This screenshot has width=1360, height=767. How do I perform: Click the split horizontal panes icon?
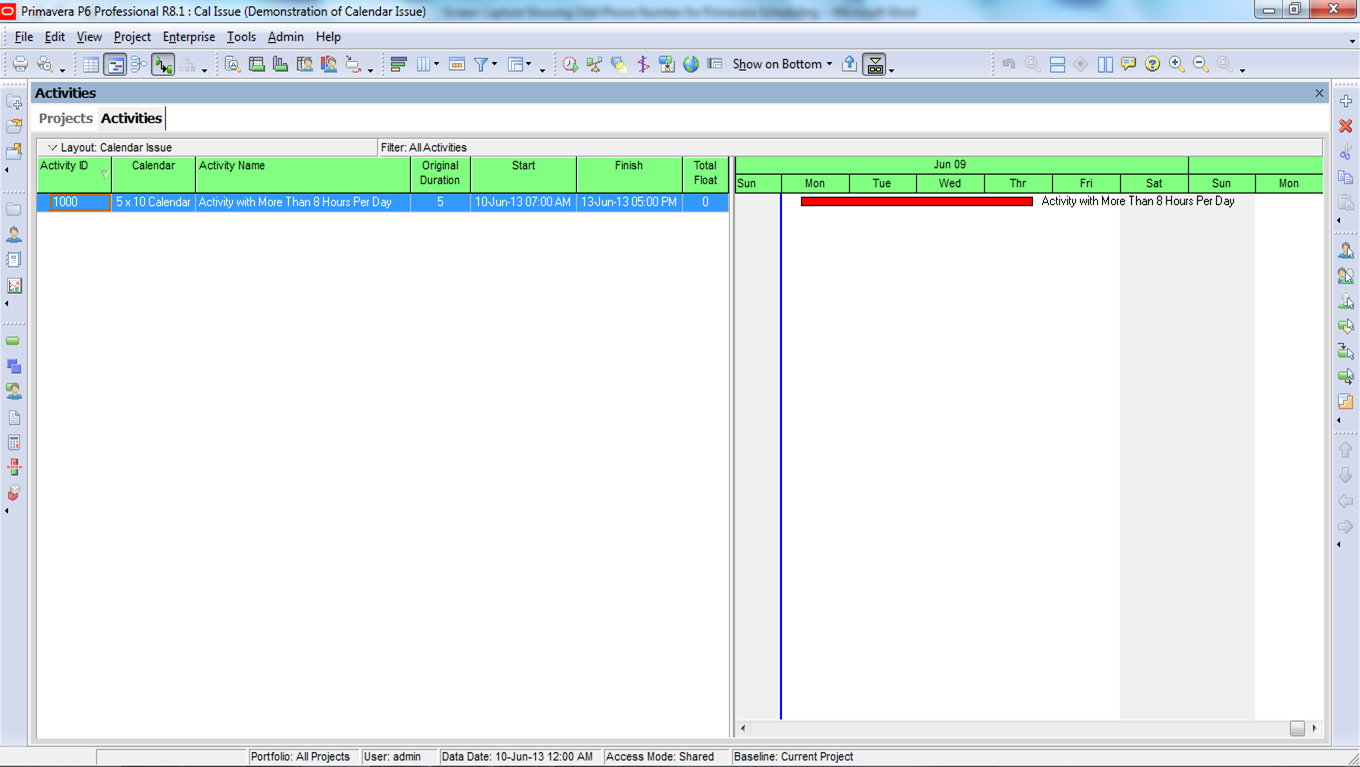1057,64
